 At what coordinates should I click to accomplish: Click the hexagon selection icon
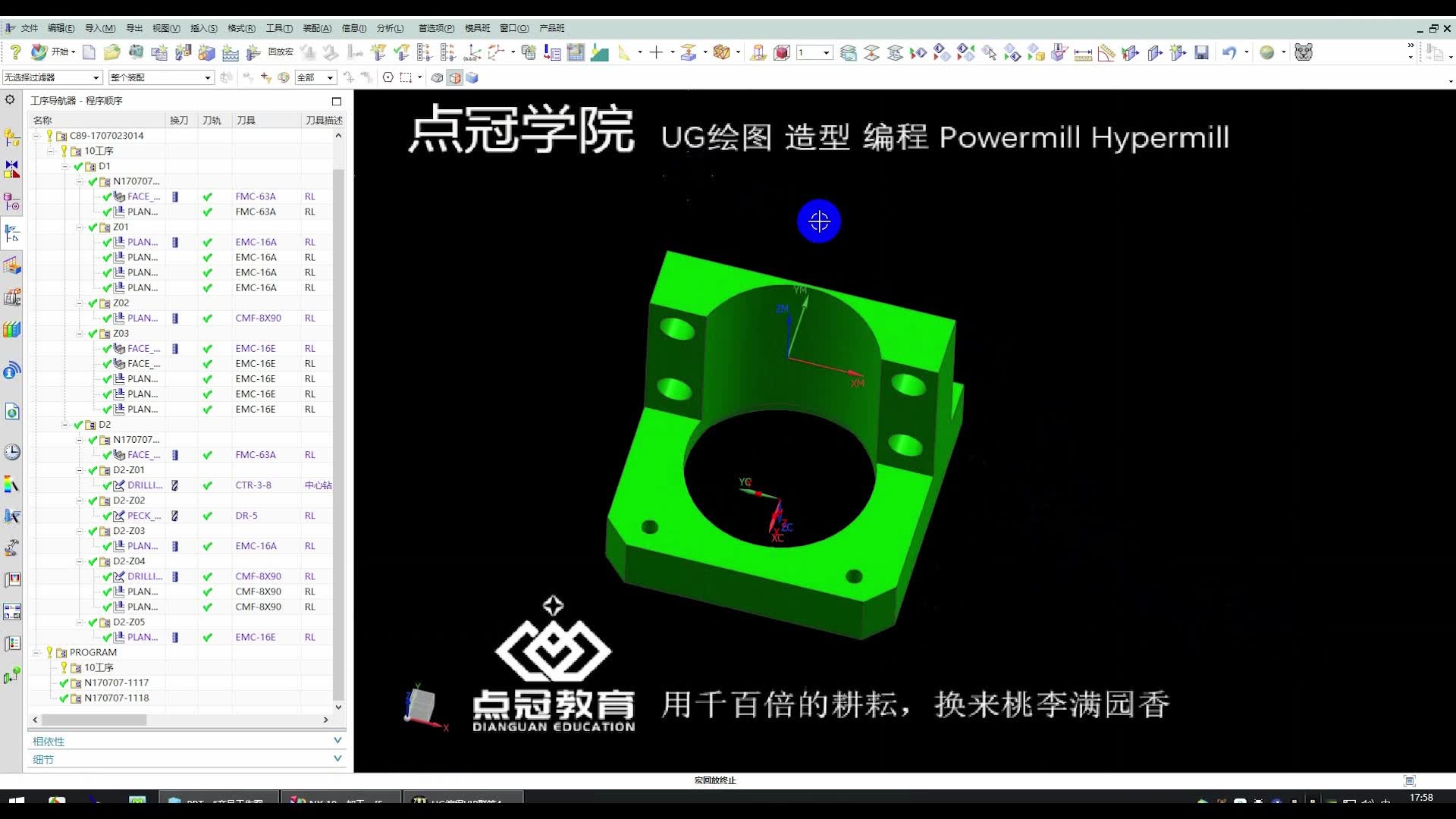pyautogui.click(x=388, y=77)
